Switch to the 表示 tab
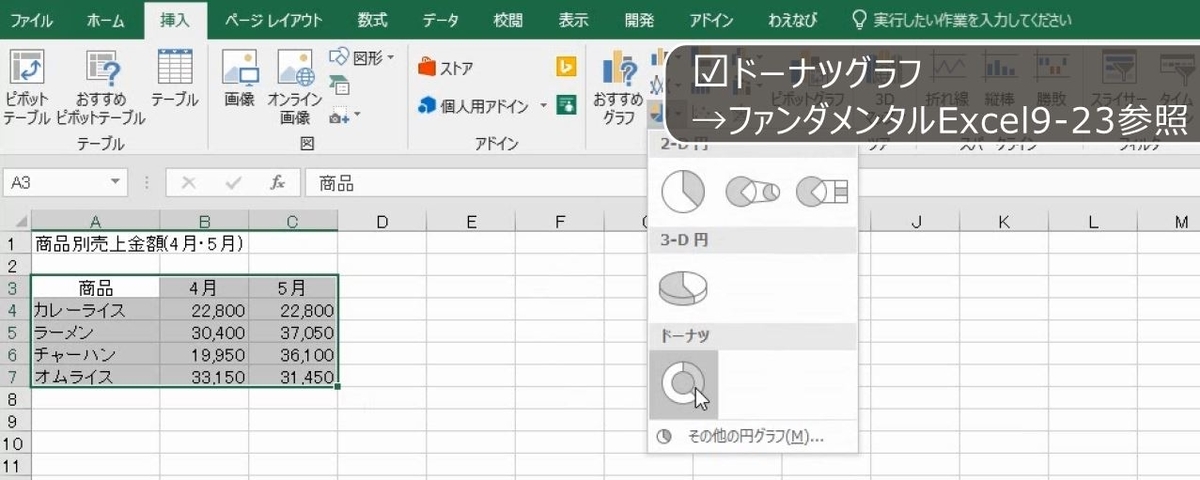 573,19
